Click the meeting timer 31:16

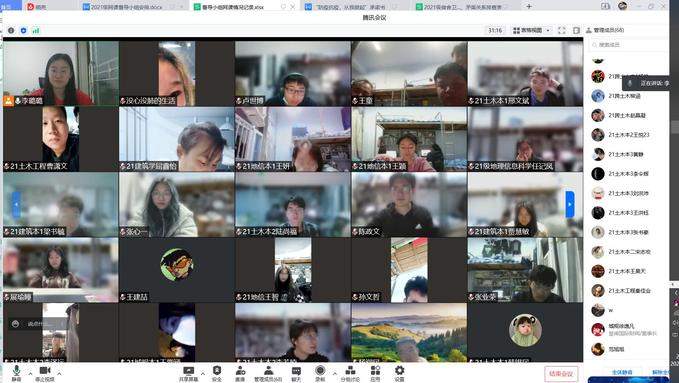pyautogui.click(x=495, y=30)
